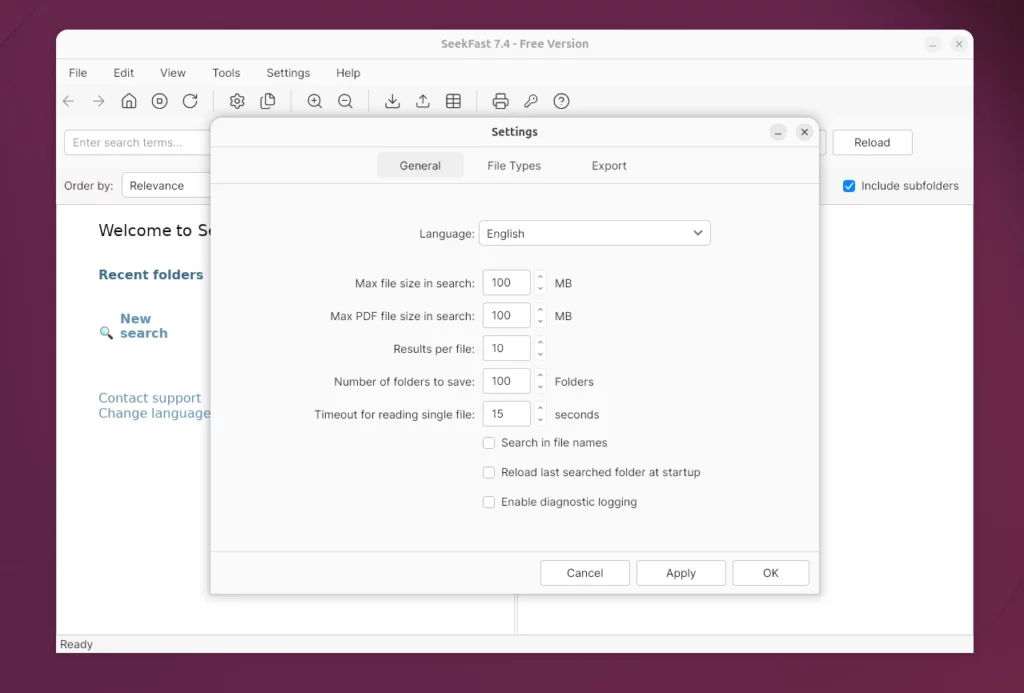Decrease Timeout for reading single file

click(540, 420)
